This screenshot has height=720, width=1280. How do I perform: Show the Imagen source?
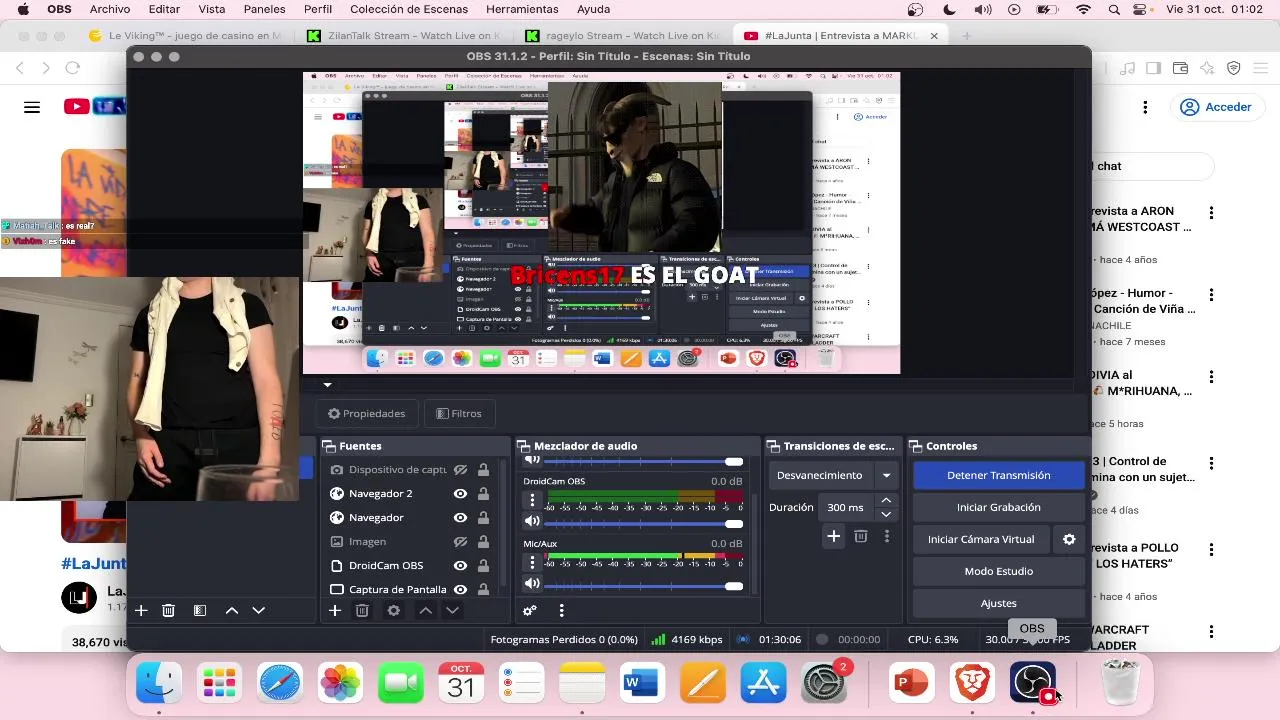[460, 542]
